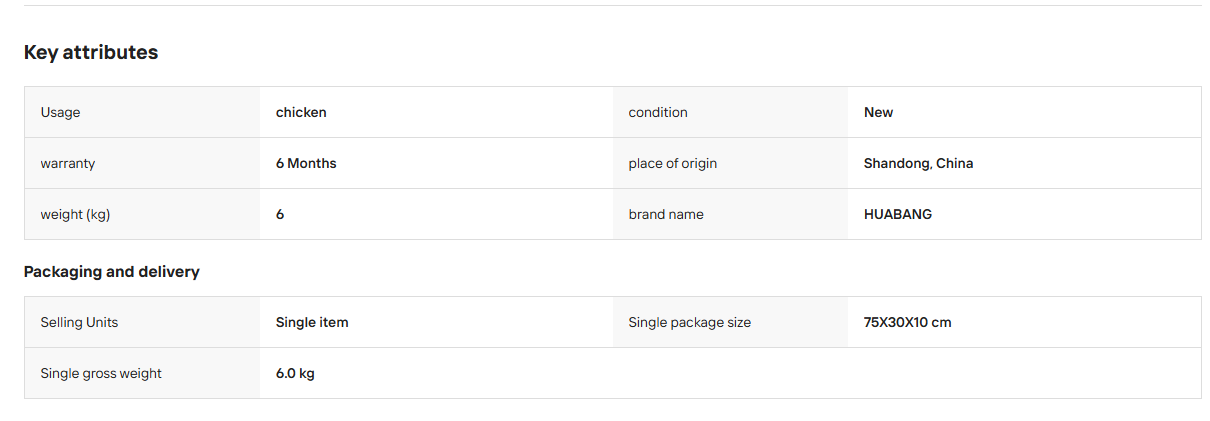This screenshot has width=1210, height=421.
Task: Click the 75X30X10 cm value
Action: [x=908, y=322]
